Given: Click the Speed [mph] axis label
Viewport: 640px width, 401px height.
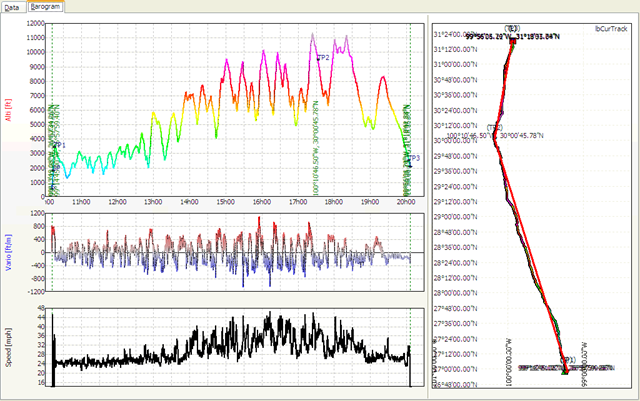Looking at the screenshot, I should tap(9, 348).
